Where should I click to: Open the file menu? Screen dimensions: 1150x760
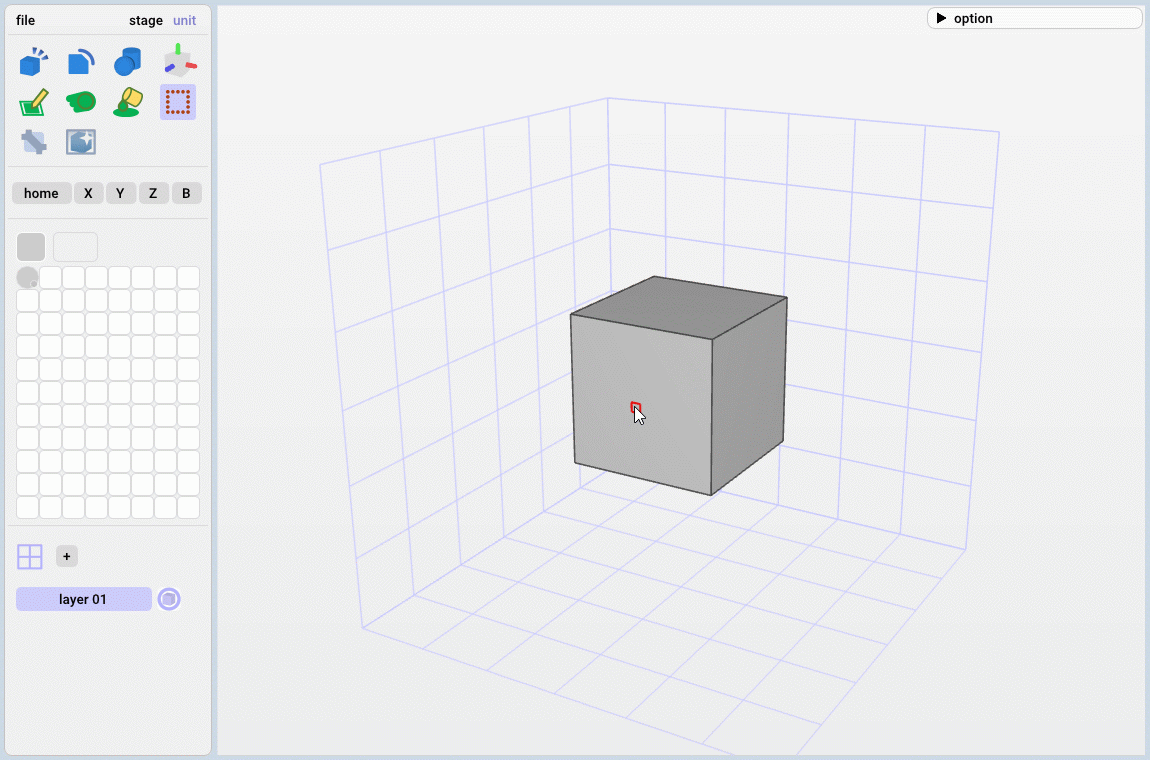coord(26,20)
